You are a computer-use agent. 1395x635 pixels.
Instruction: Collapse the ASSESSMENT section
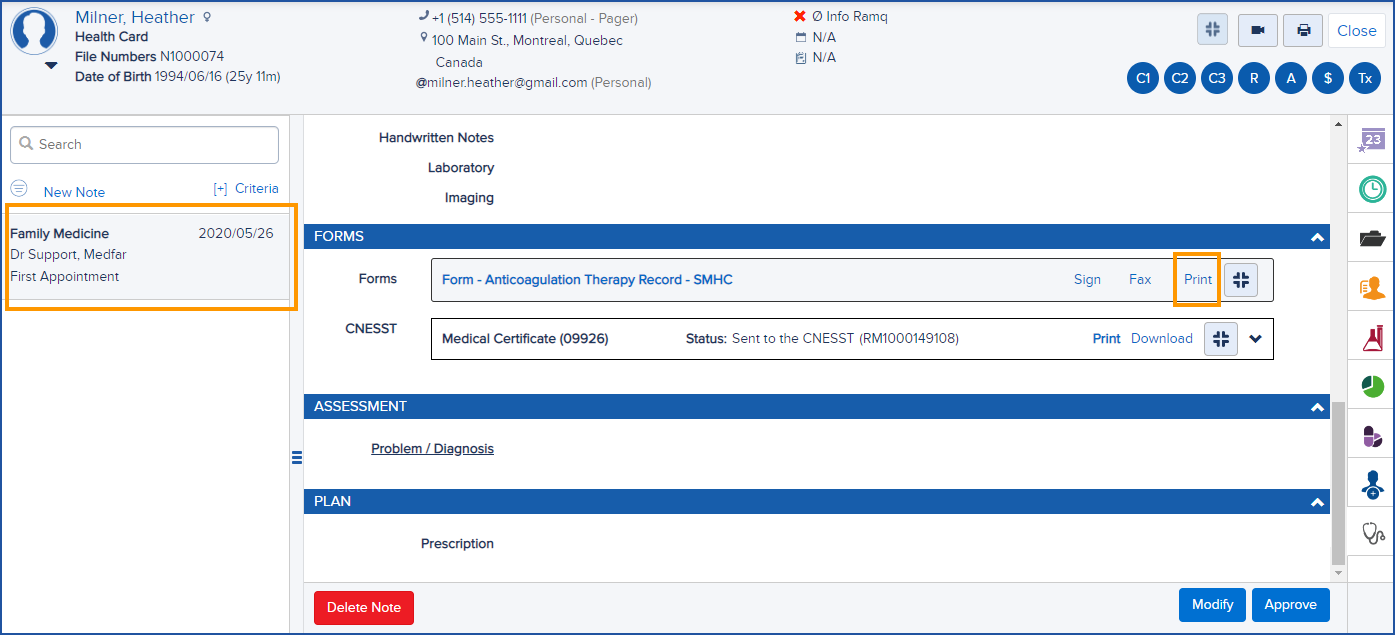(x=1318, y=407)
